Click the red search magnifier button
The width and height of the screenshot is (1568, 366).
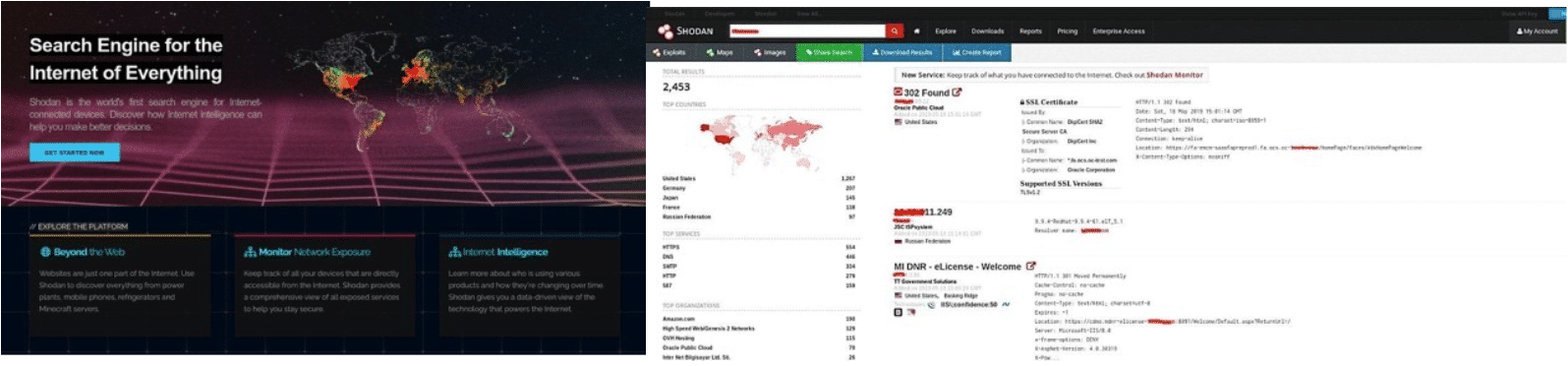tap(895, 30)
